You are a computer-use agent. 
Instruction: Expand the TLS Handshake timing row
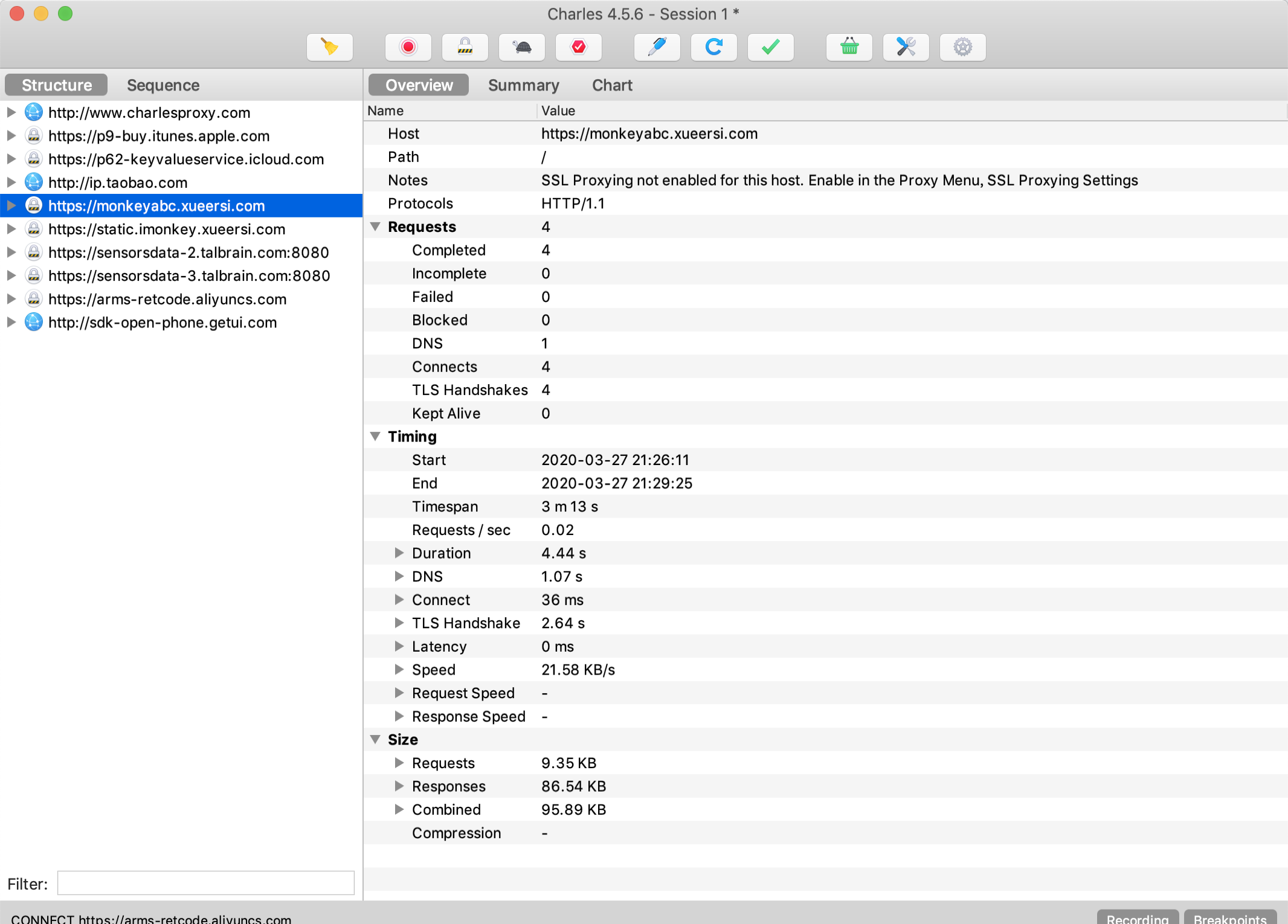click(x=399, y=623)
